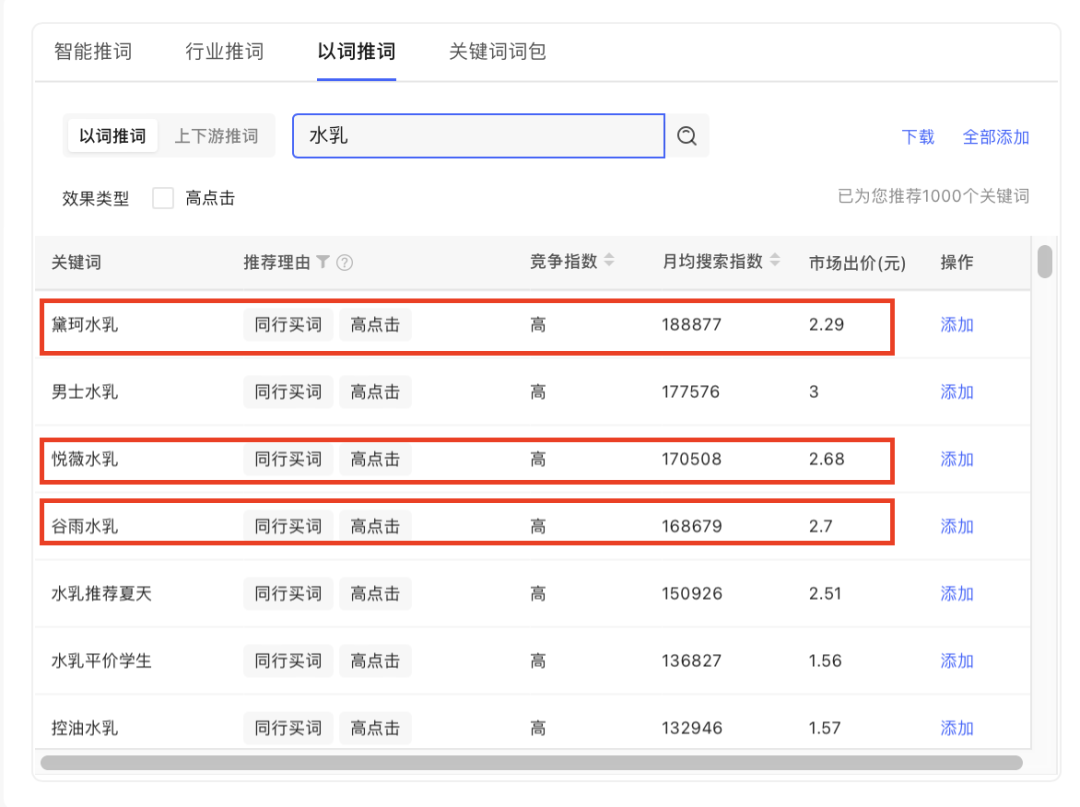
Task: Open the 行业推词 tab
Action: pos(224,51)
